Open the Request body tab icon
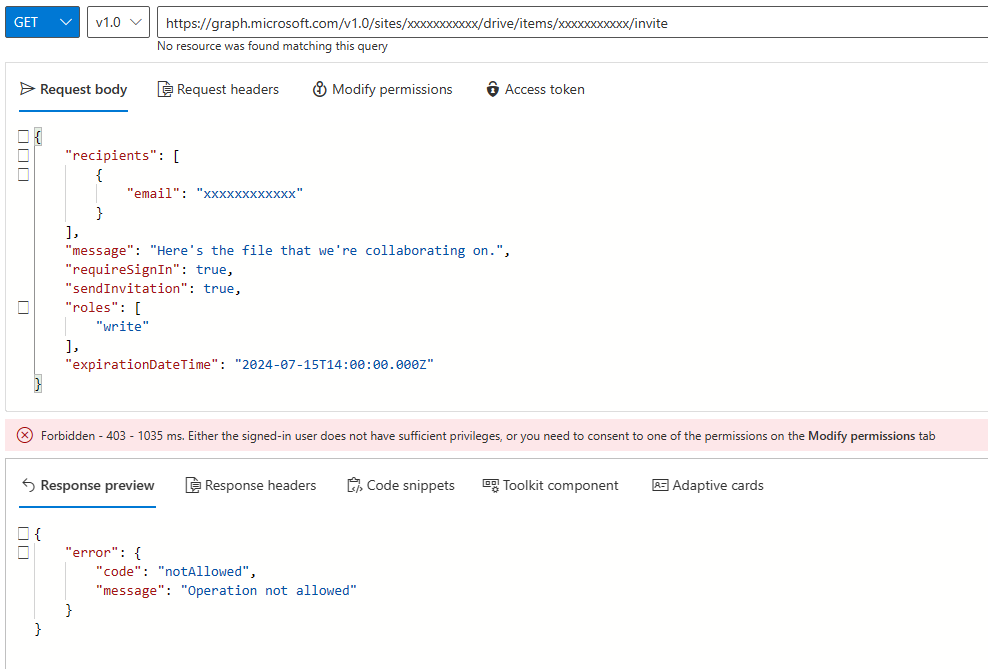Viewport: 988px width, 669px height. [x=26, y=89]
